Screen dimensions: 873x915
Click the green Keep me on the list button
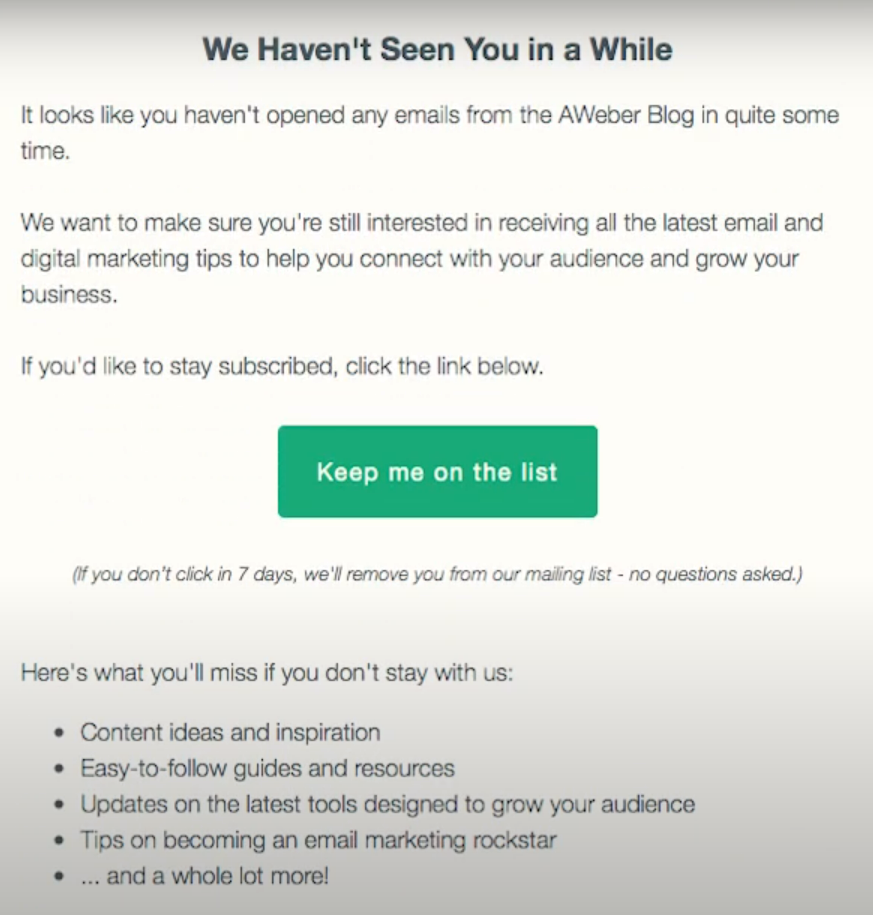click(437, 472)
